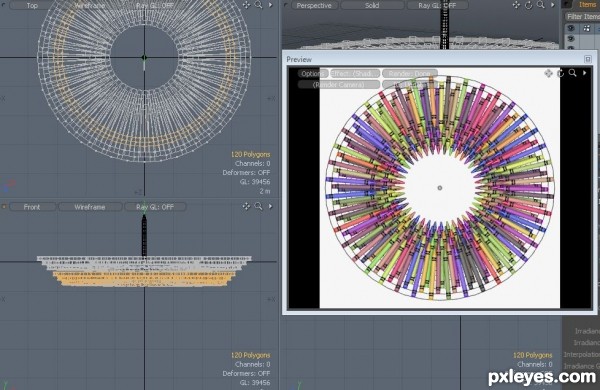Click the zoom magnifier in the Preview window
Image resolution: width=600 pixels, height=390 pixels.
point(573,73)
